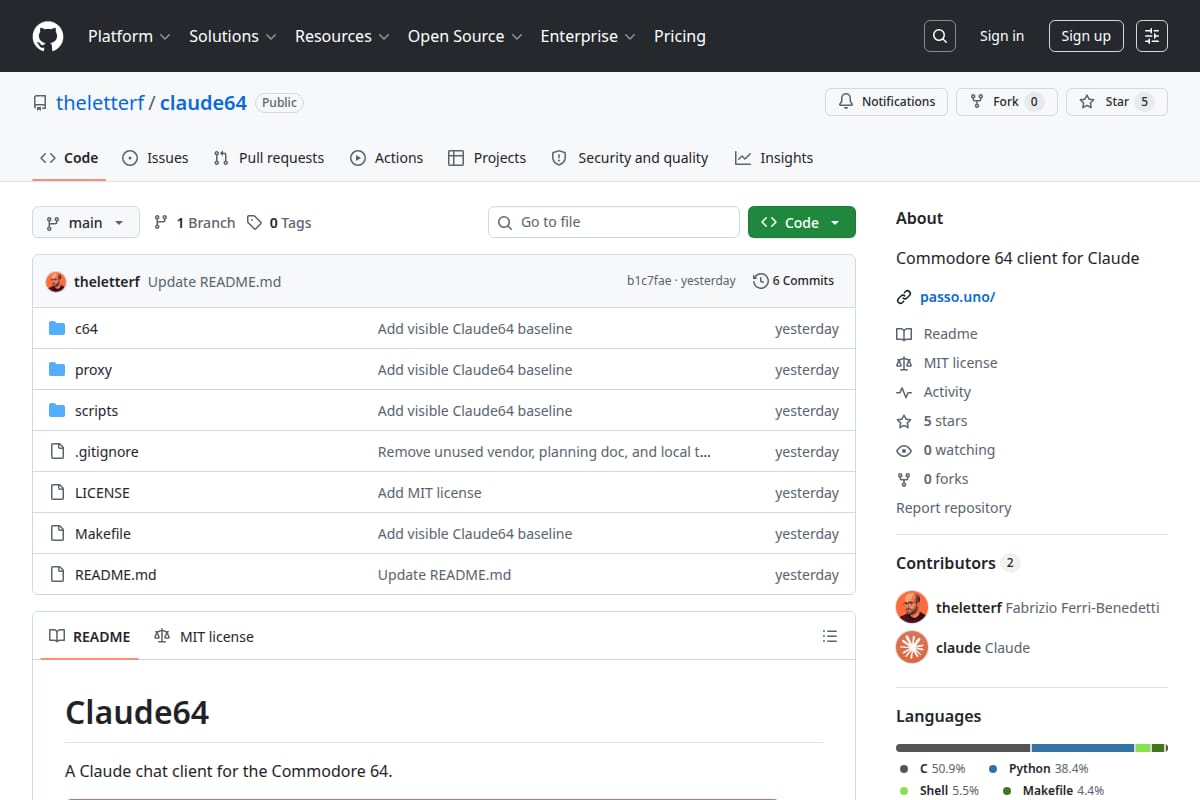The height and width of the screenshot is (800, 1200).
Task: Expand the Resources menu
Action: 341,36
